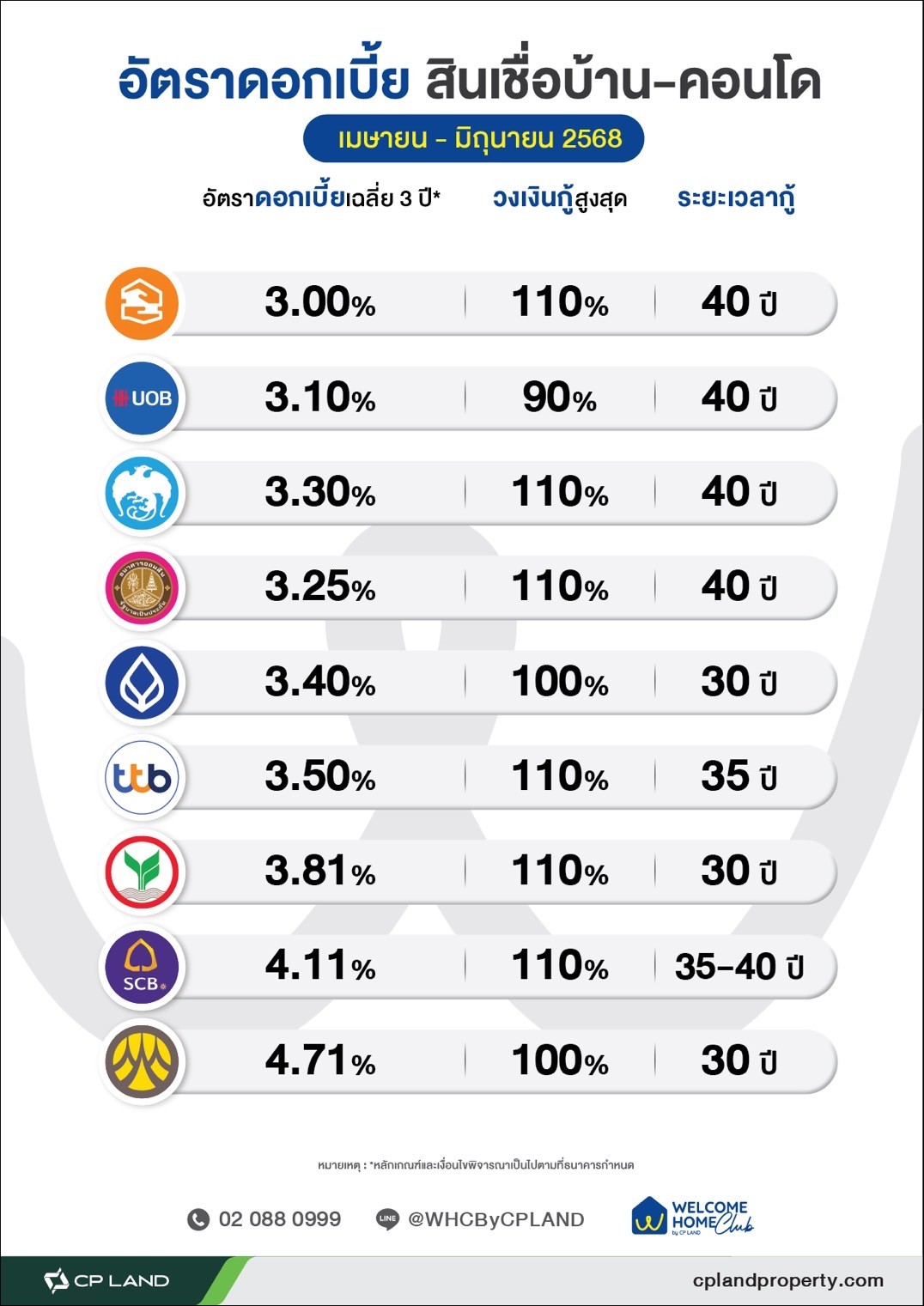This screenshot has width=924, height=1306.
Task: Click the phone number 02 088 0999
Action: click(x=280, y=1219)
